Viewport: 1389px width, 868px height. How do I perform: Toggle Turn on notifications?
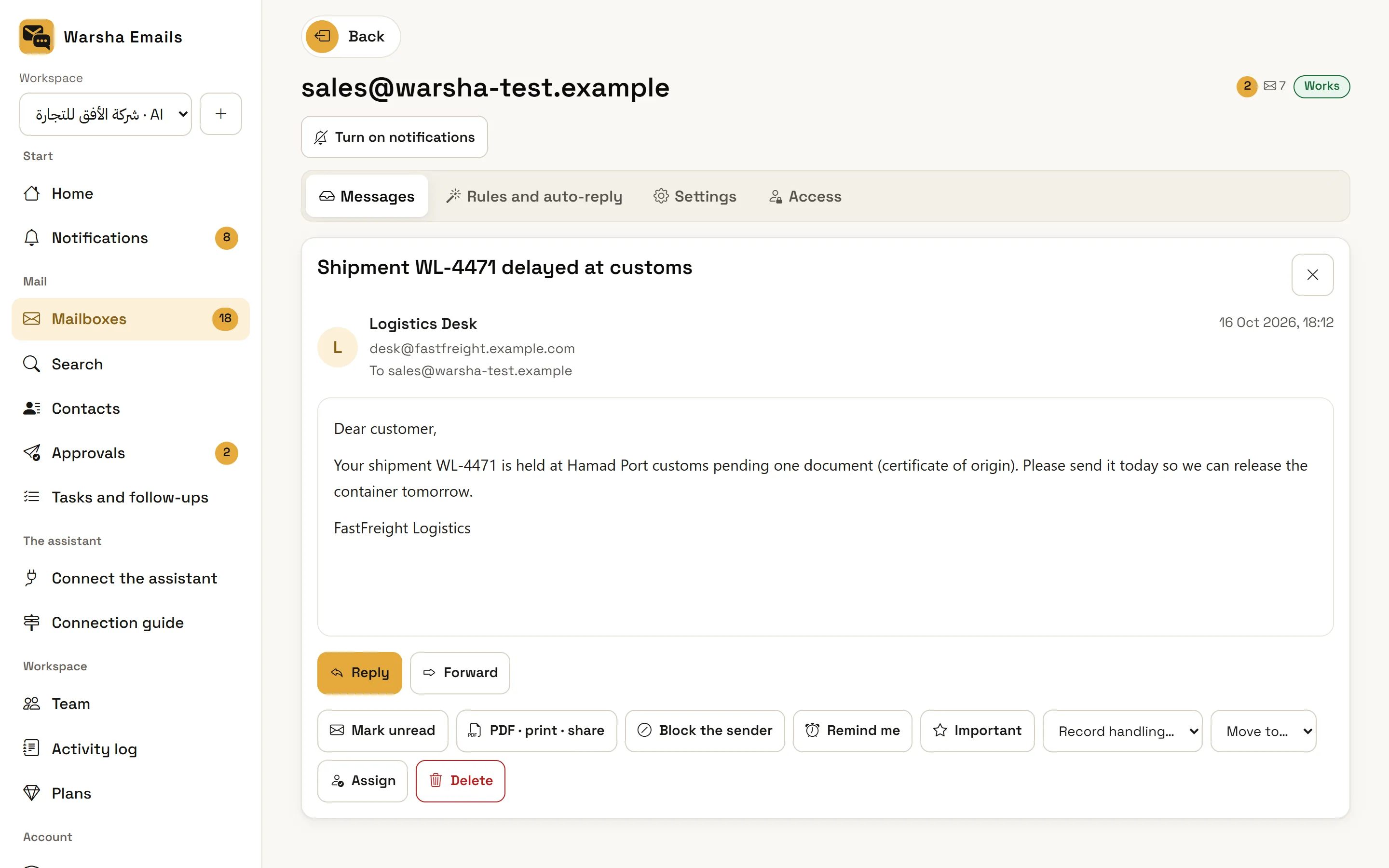(x=395, y=137)
